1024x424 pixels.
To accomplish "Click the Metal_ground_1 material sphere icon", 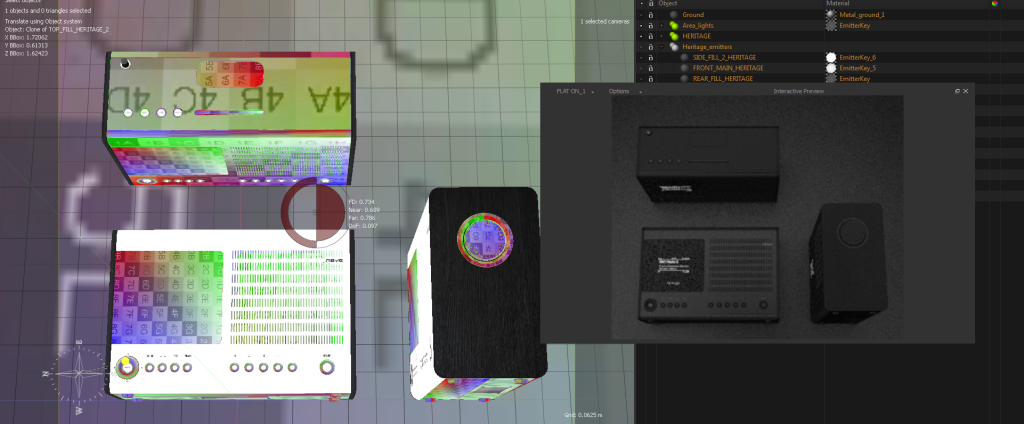I will [830, 15].
